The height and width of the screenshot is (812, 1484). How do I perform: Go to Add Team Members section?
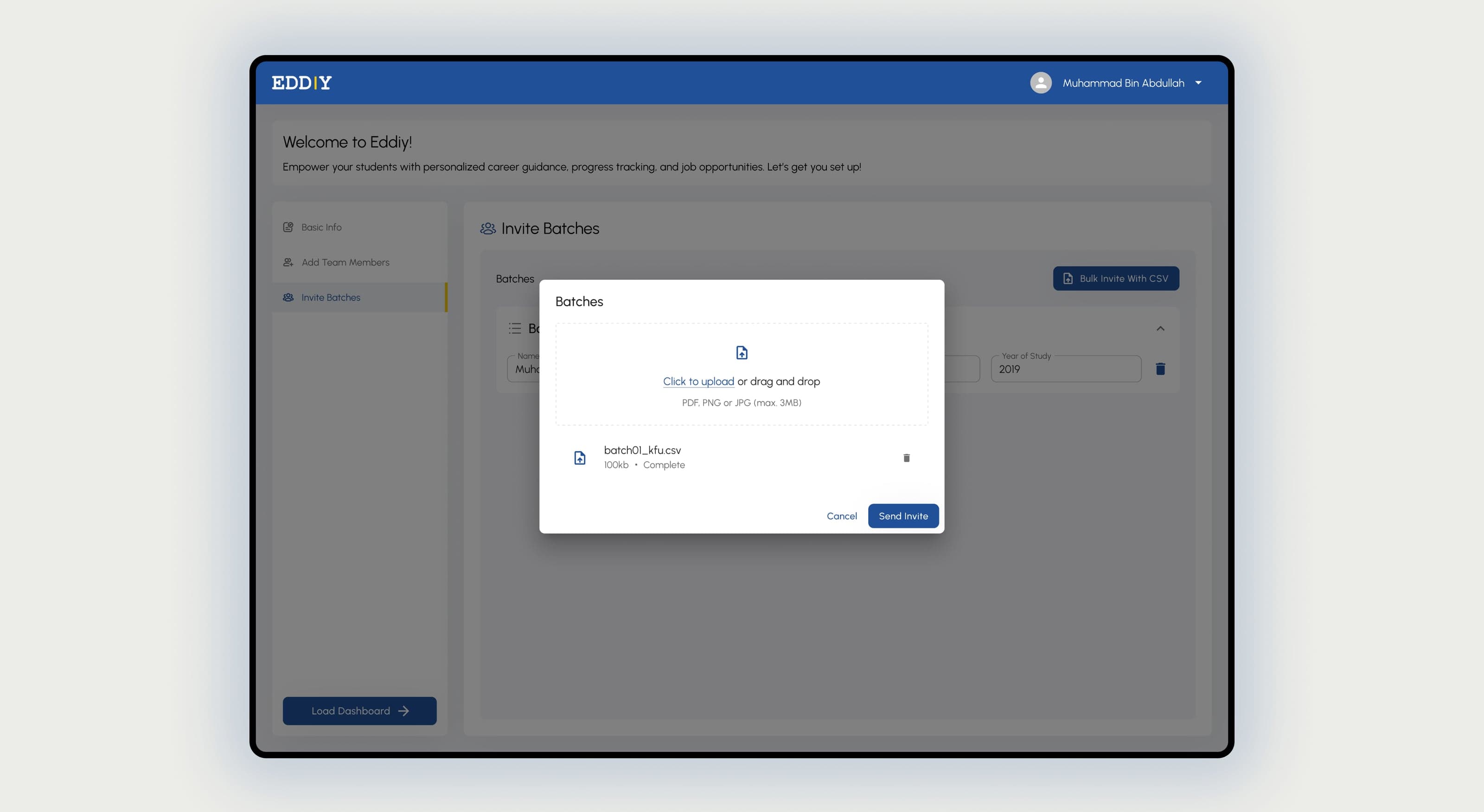point(359,263)
